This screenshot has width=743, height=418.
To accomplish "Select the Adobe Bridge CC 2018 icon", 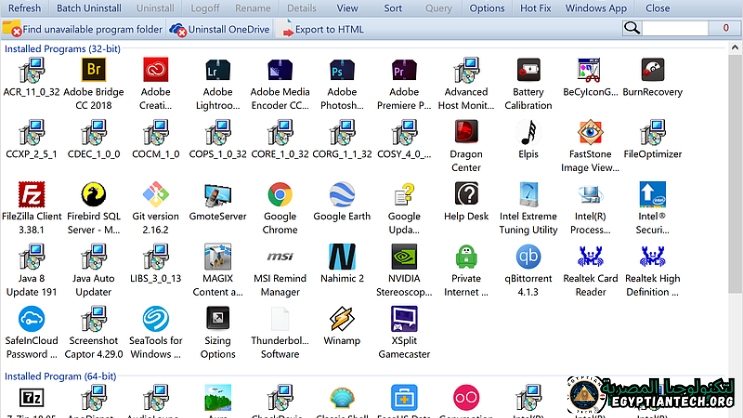I will 93,70.
